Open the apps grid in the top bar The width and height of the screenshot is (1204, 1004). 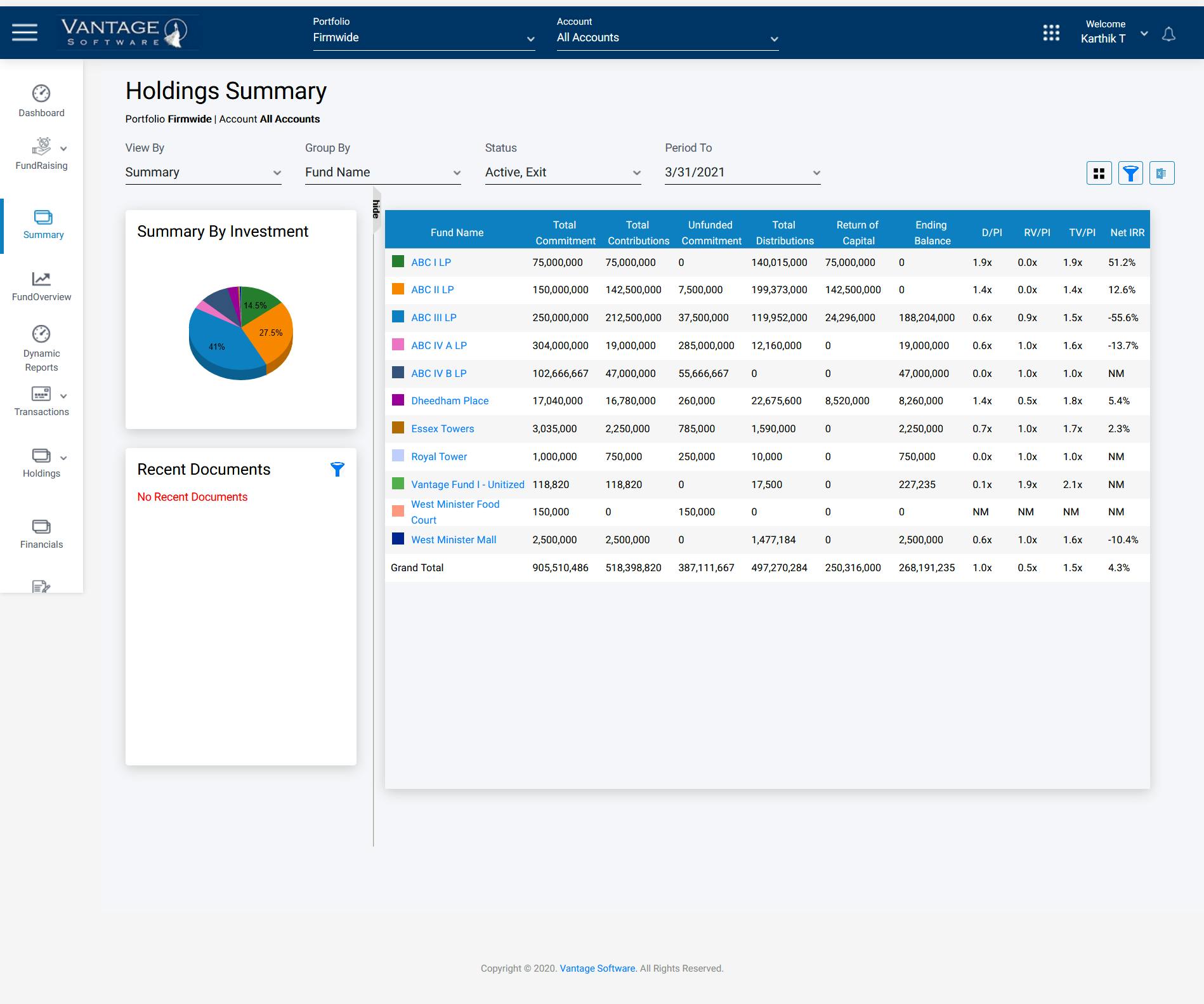(x=1051, y=33)
